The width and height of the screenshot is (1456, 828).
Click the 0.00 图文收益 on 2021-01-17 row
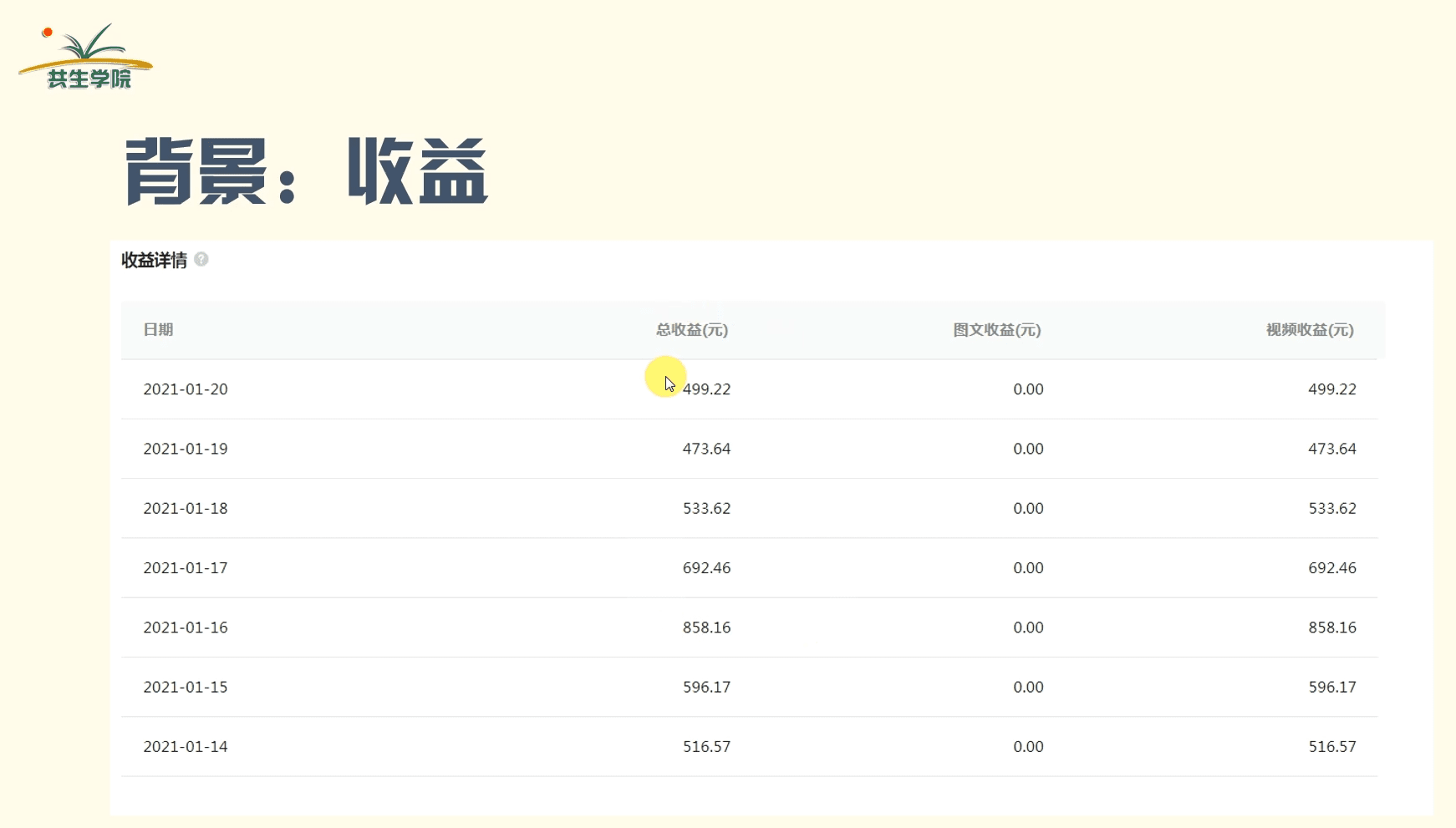1028,568
